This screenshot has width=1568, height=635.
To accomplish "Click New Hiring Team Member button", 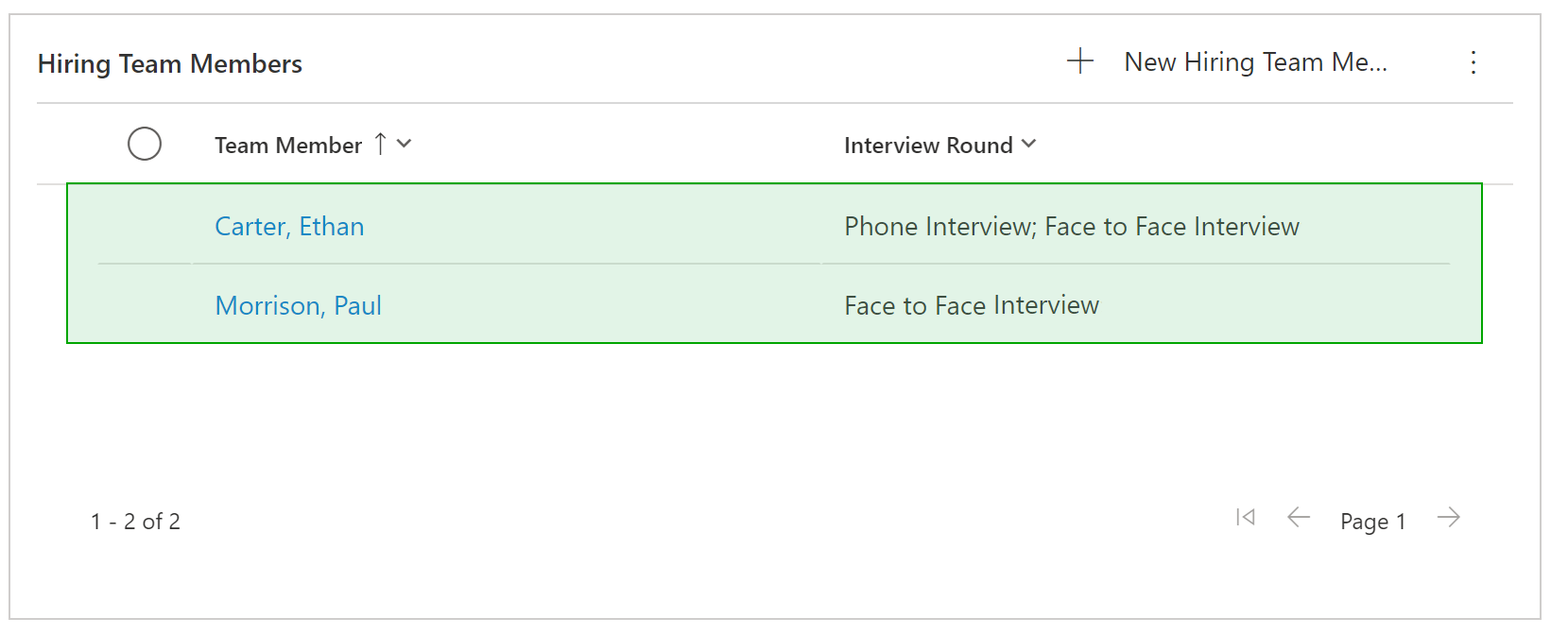I will tap(1255, 62).
